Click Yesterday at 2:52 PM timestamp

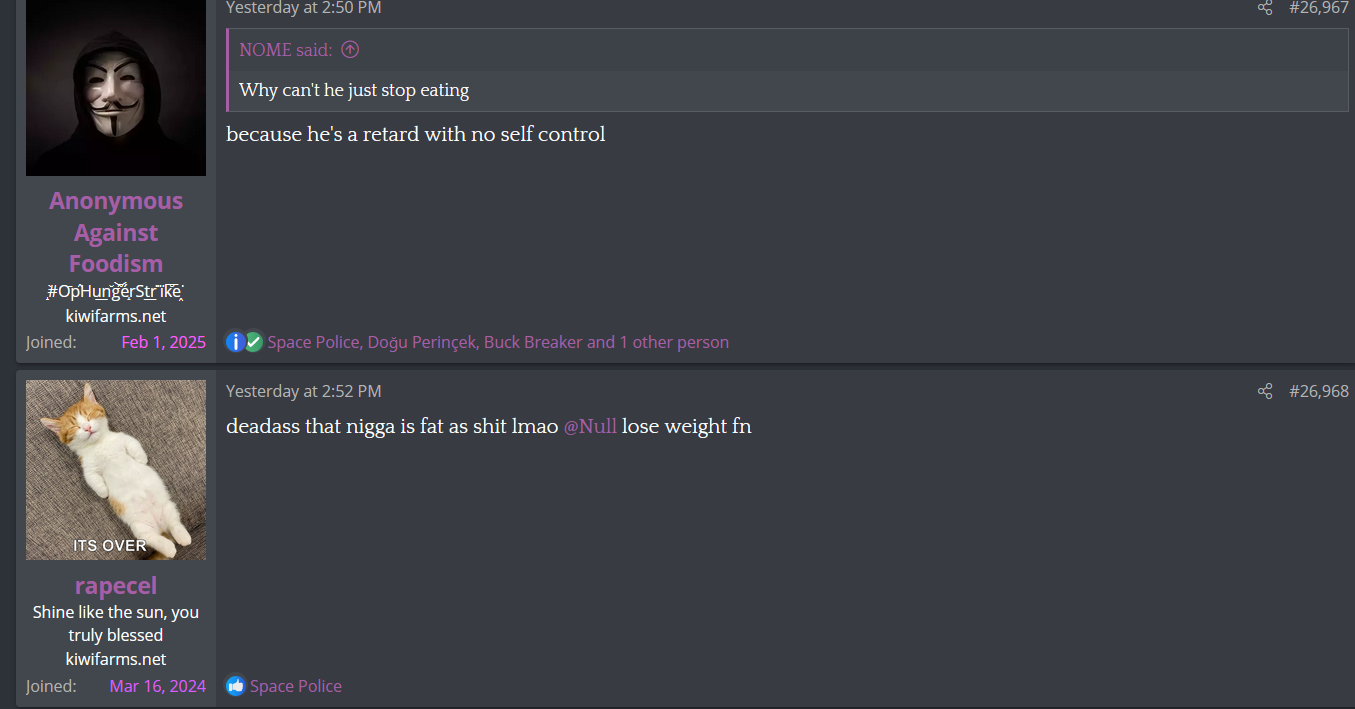[x=304, y=391]
